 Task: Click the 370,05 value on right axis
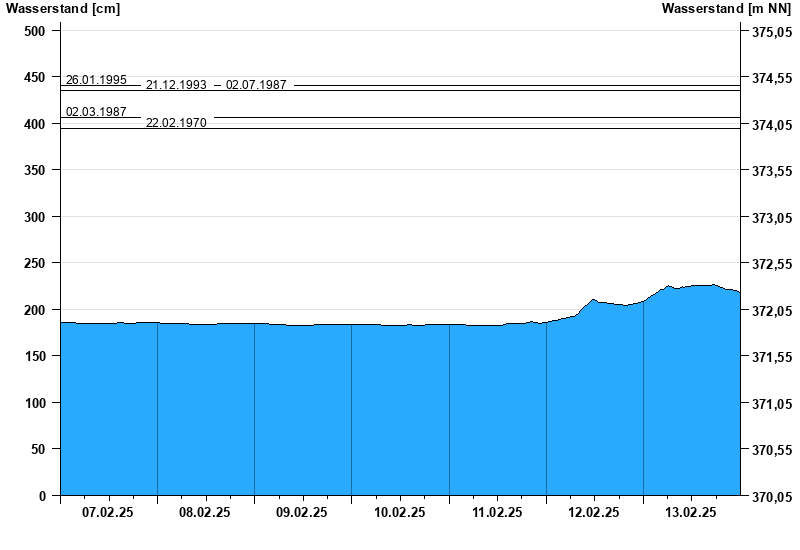[x=770, y=497]
